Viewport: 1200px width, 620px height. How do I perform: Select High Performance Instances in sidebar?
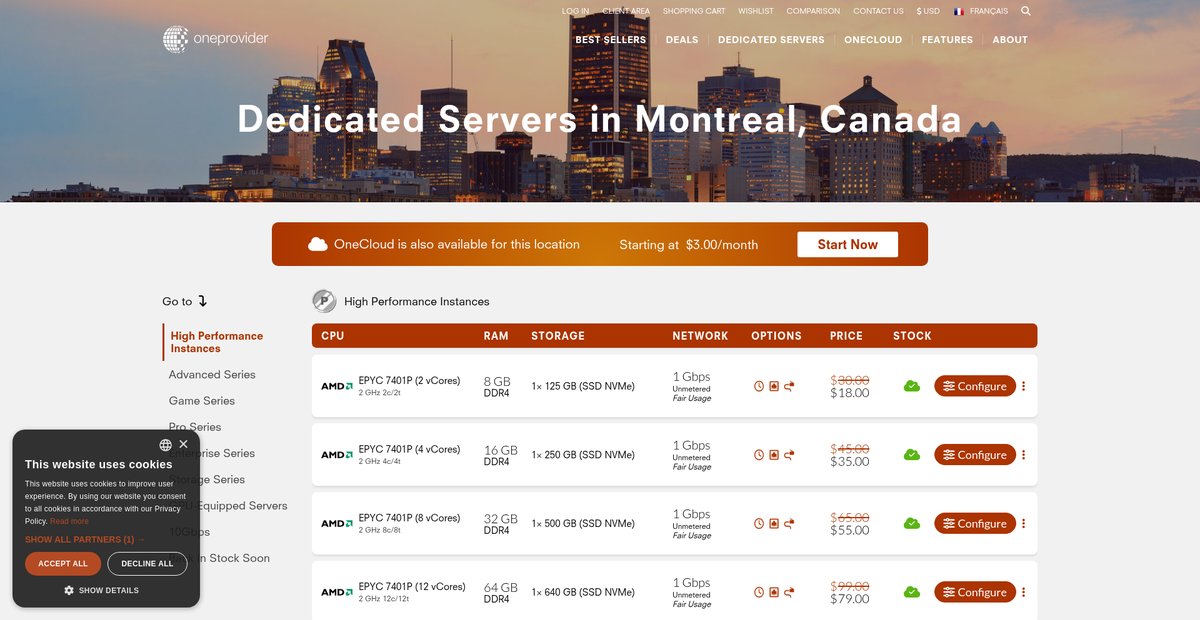[217, 342]
